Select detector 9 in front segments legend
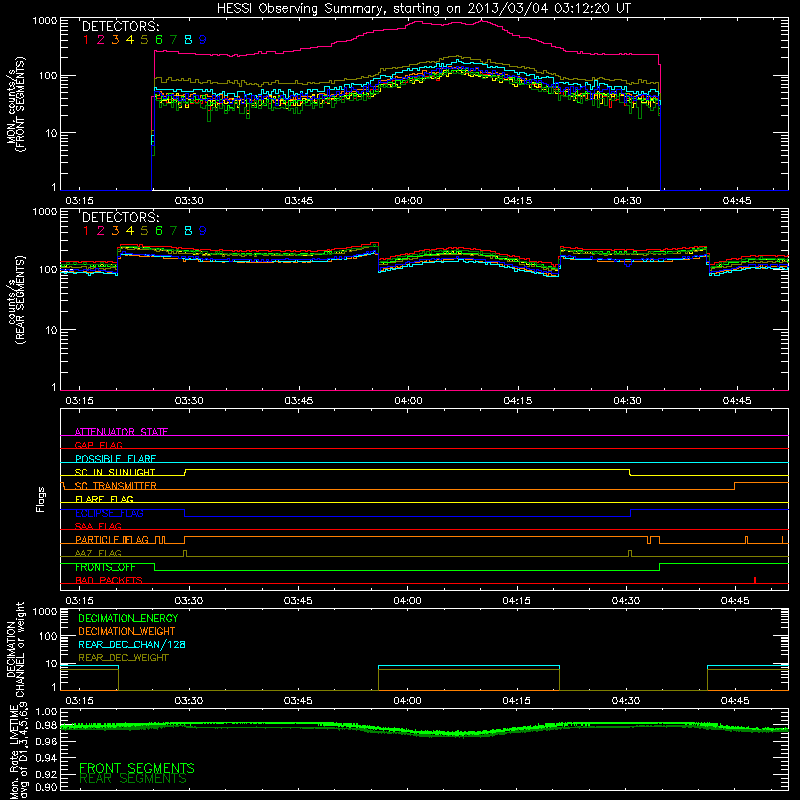This screenshot has height=800, width=800. (x=203, y=40)
